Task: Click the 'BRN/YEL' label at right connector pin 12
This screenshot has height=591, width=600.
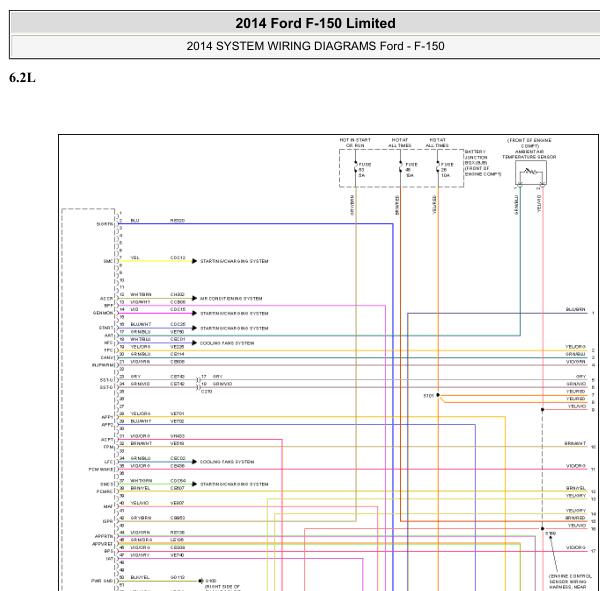Action: pyautogui.click(x=576, y=488)
